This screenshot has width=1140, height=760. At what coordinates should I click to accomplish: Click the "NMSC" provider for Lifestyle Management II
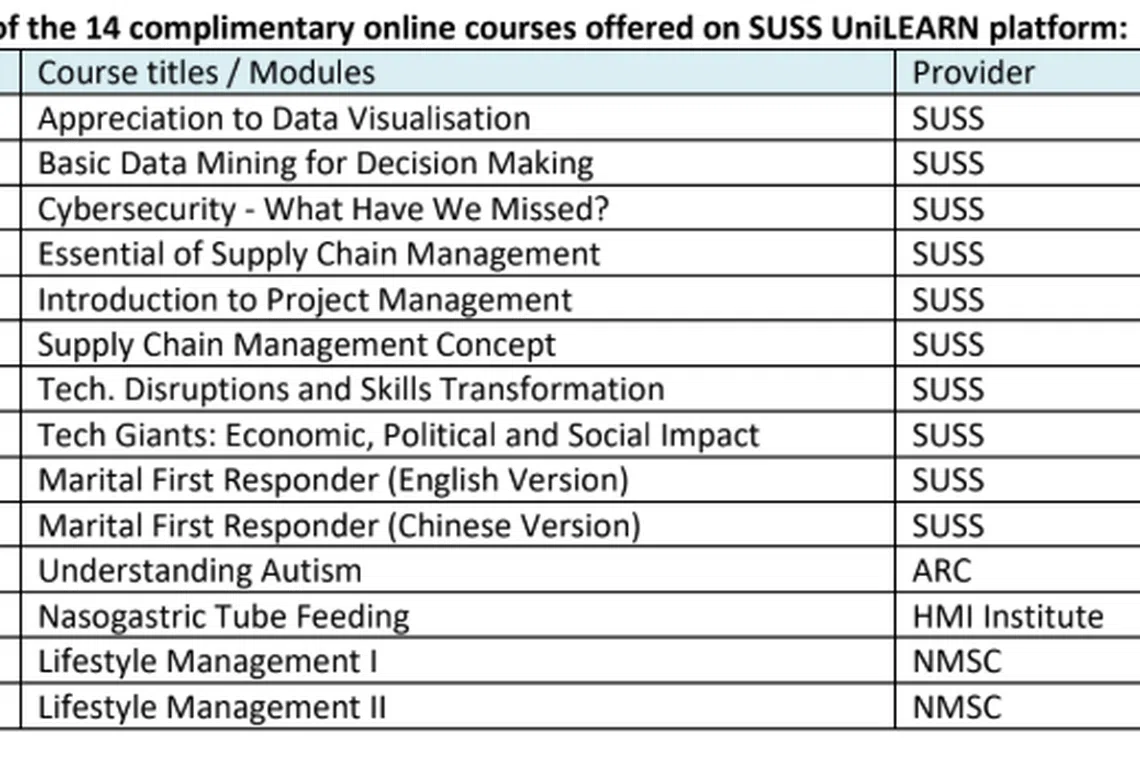tap(956, 707)
